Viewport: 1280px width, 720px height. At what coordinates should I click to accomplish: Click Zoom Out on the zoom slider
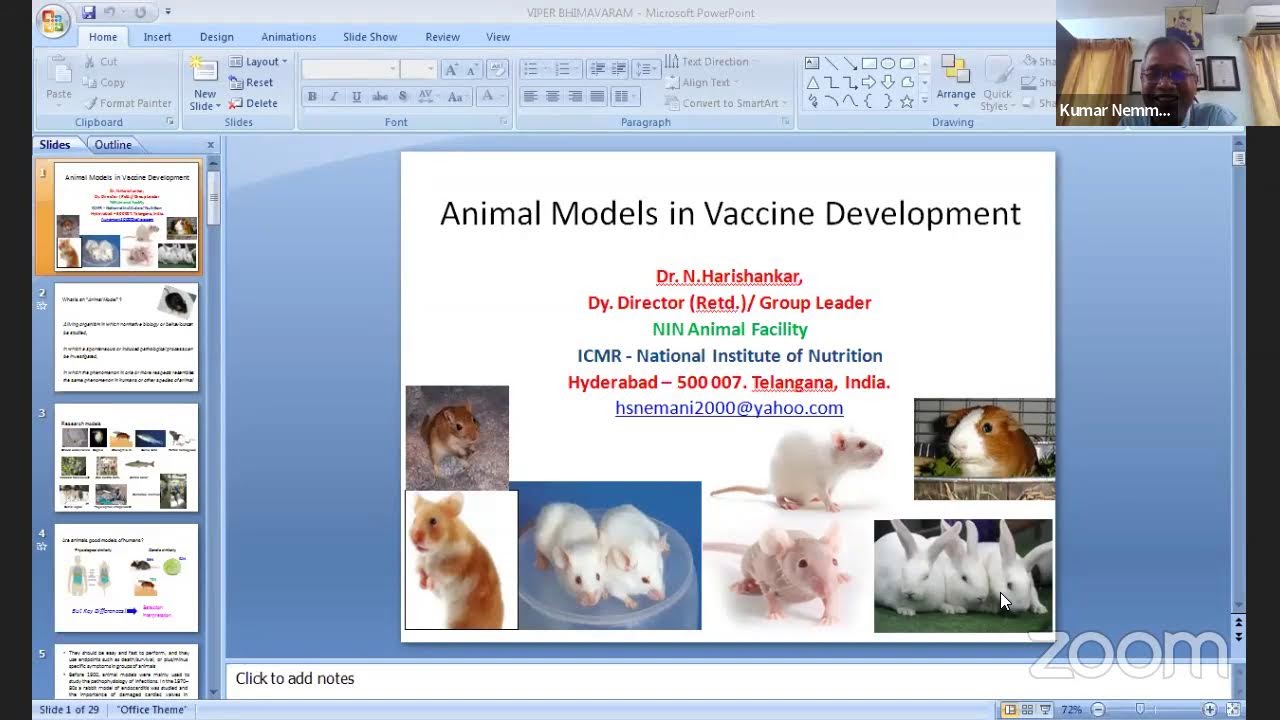click(1098, 709)
